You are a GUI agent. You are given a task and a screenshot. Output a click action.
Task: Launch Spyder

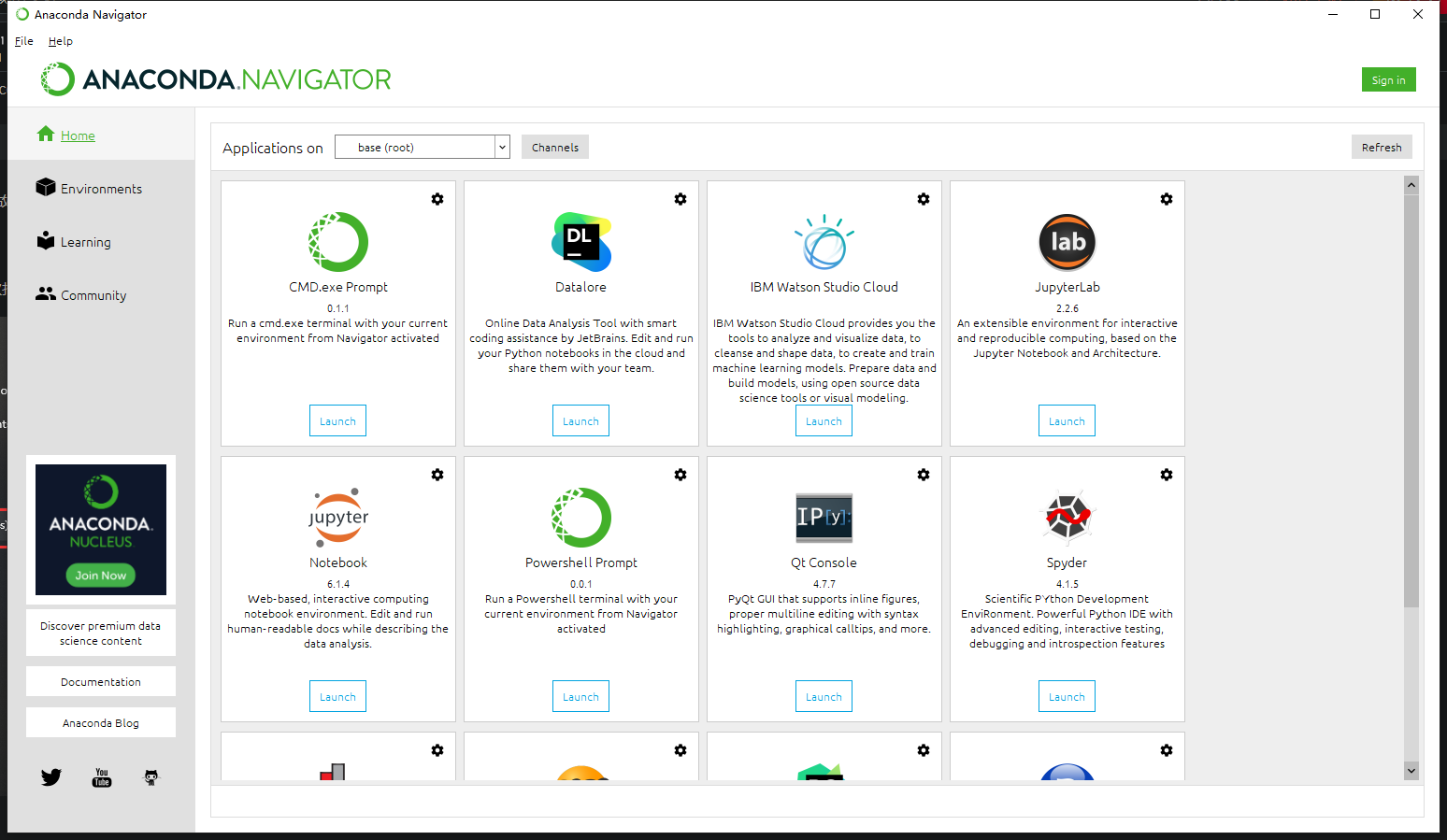point(1067,696)
